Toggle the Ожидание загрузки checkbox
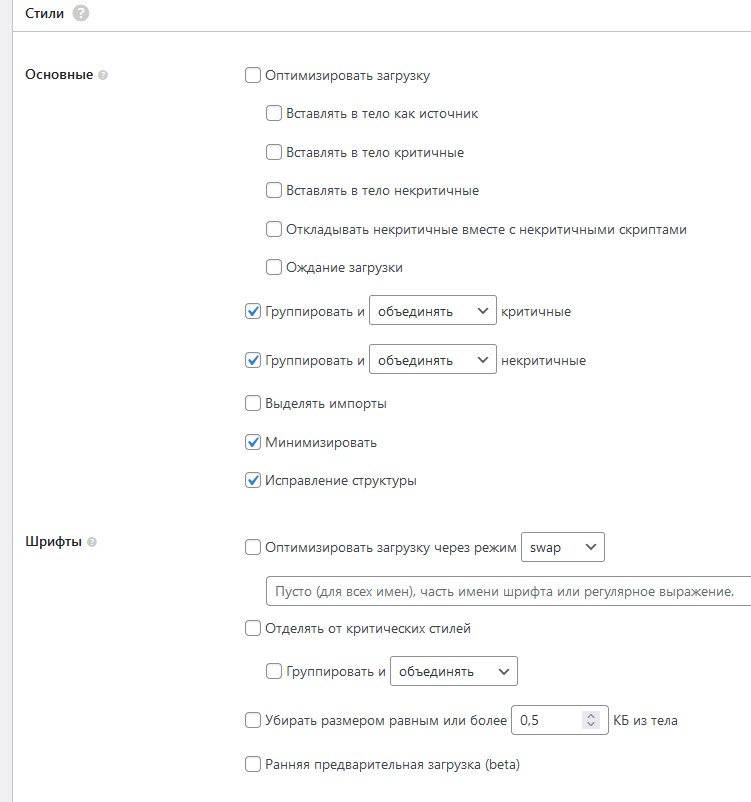 click(x=274, y=268)
